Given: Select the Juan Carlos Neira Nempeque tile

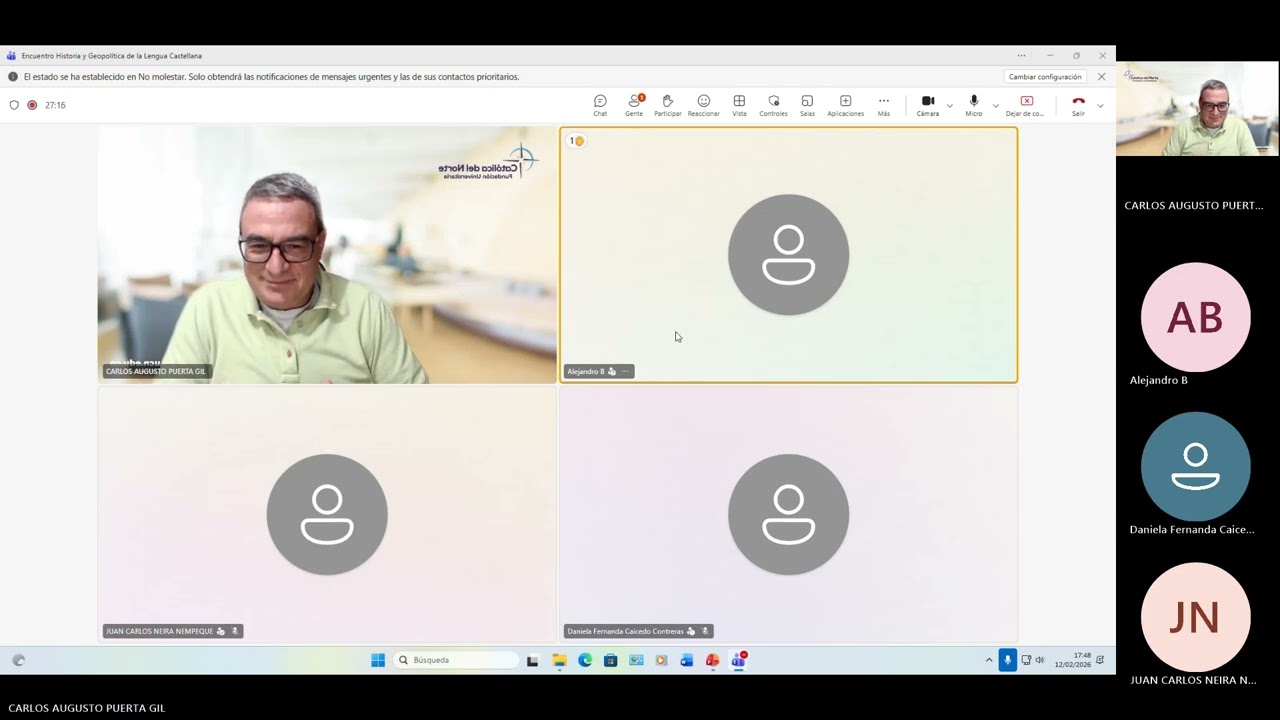Looking at the screenshot, I should click(327, 515).
